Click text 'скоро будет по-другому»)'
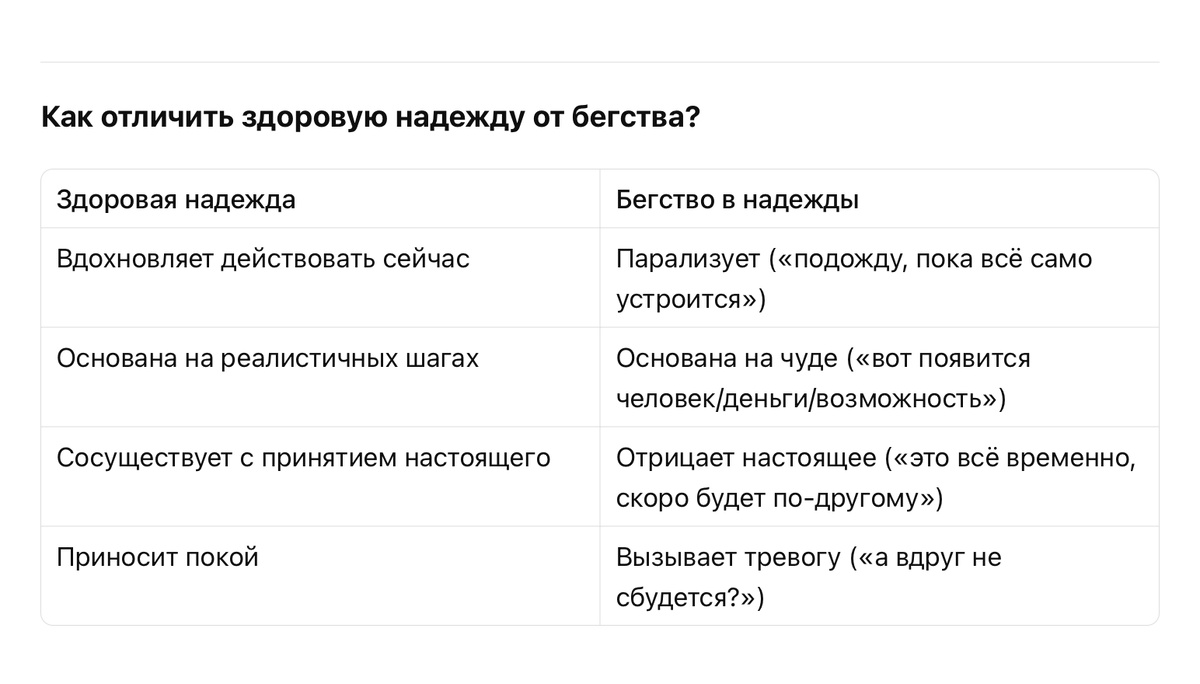The image size is (1200, 684). click(x=779, y=498)
